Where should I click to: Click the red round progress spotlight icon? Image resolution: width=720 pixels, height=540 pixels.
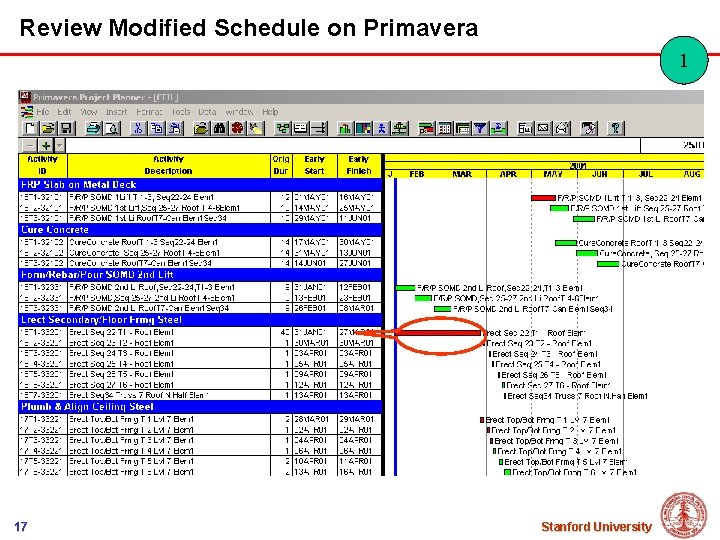(237, 128)
